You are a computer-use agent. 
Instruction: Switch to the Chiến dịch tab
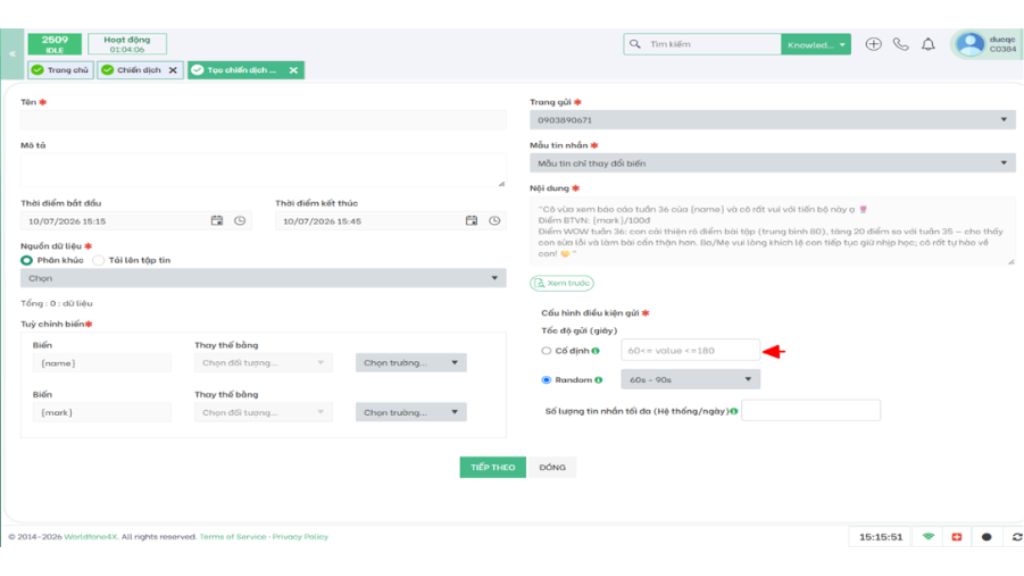pos(140,70)
